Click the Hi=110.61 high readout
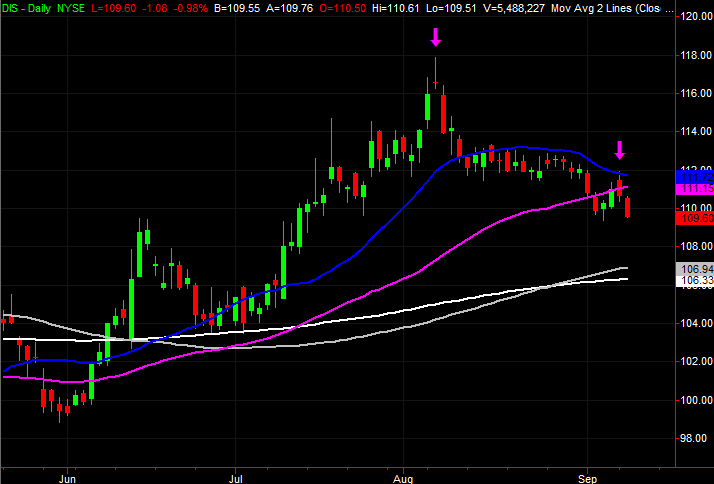The width and height of the screenshot is (714, 484). tap(396, 8)
